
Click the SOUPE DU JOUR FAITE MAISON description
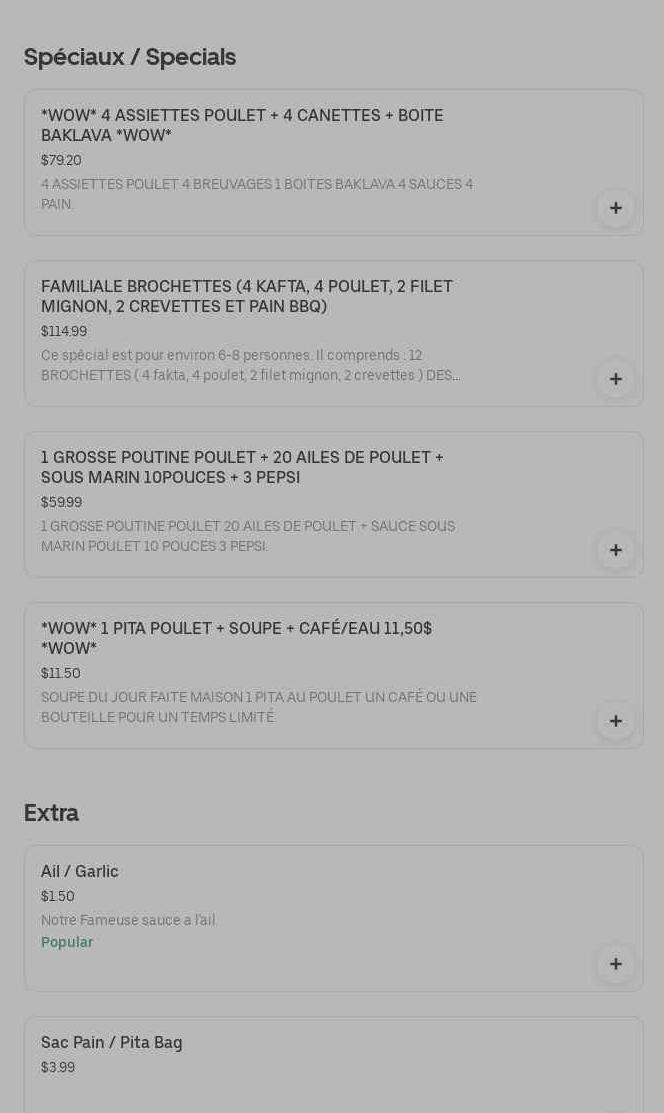point(258,707)
